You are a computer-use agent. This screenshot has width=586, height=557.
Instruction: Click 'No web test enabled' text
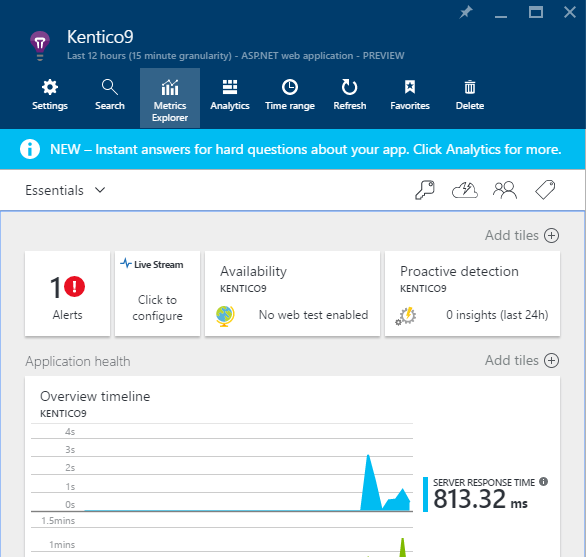[x=314, y=315]
